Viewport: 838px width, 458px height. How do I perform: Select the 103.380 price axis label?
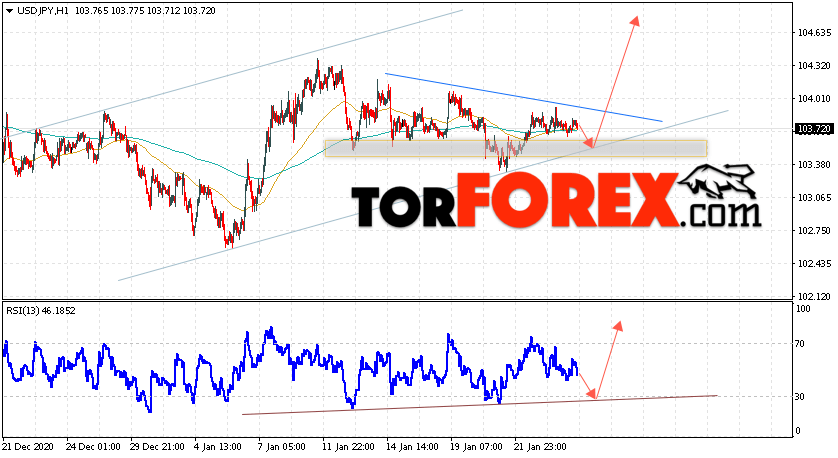pyautogui.click(x=813, y=165)
